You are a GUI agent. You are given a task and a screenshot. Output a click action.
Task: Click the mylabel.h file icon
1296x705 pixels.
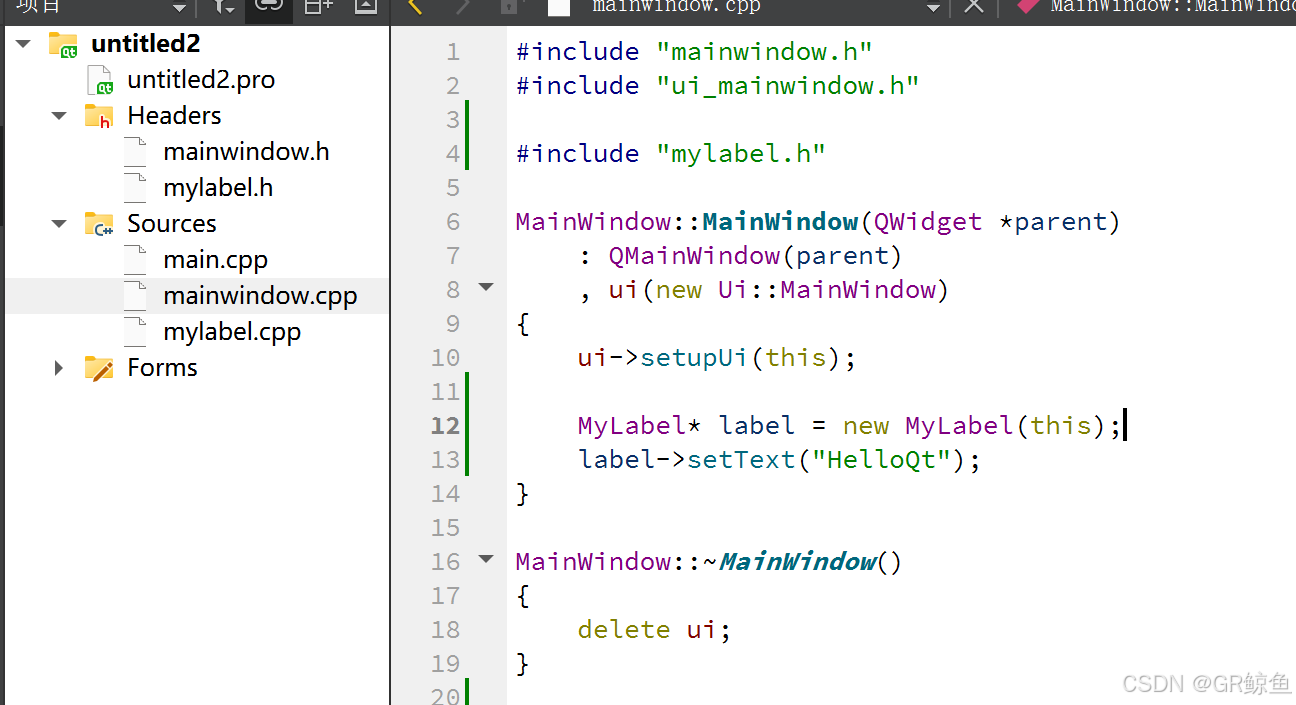(x=136, y=188)
